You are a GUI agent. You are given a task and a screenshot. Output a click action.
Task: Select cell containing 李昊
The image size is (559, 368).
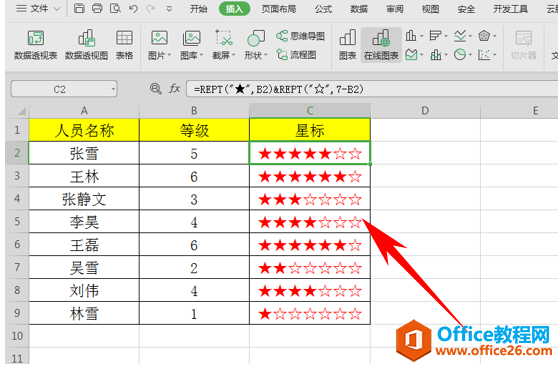pos(84,222)
